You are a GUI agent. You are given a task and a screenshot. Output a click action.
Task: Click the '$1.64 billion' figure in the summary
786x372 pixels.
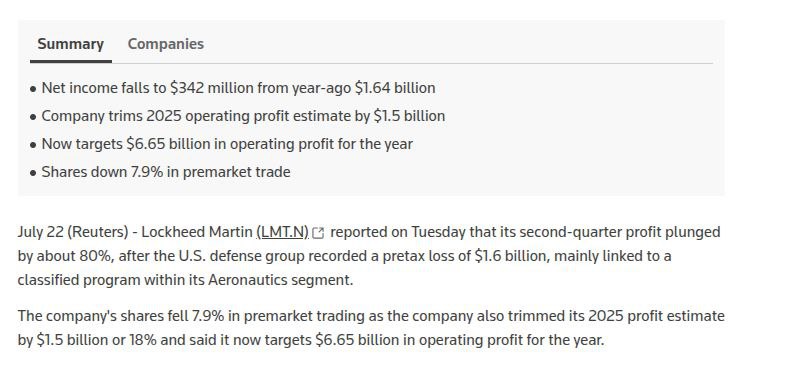(395, 88)
